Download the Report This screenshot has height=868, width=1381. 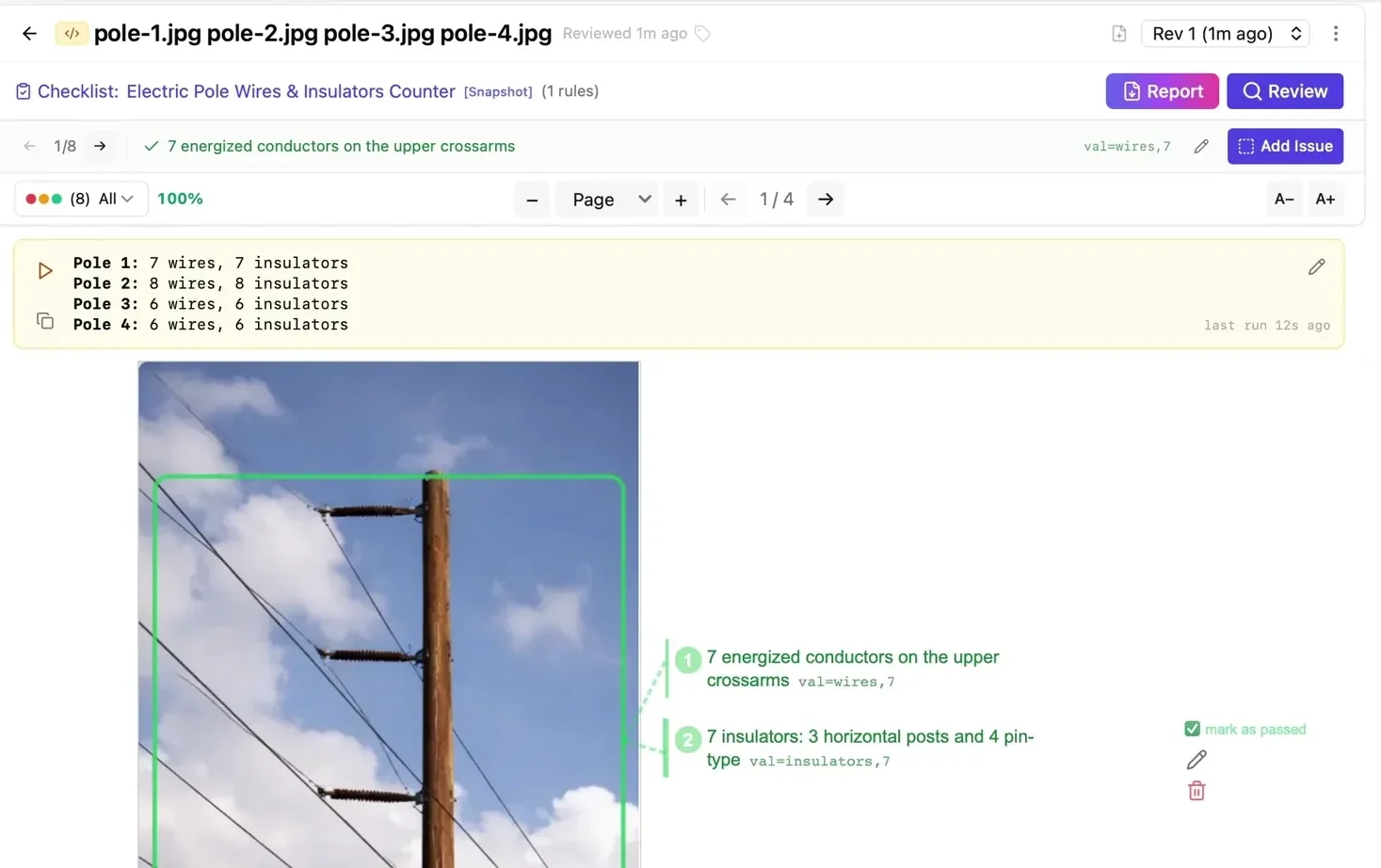point(1162,90)
